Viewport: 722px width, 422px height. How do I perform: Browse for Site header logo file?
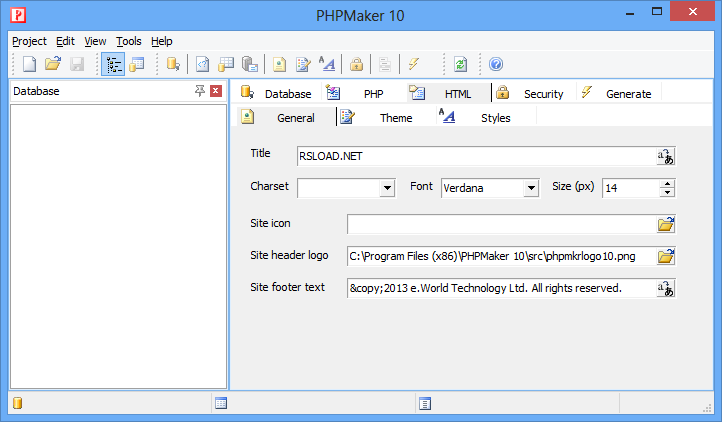pyautogui.click(x=666, y=256)
